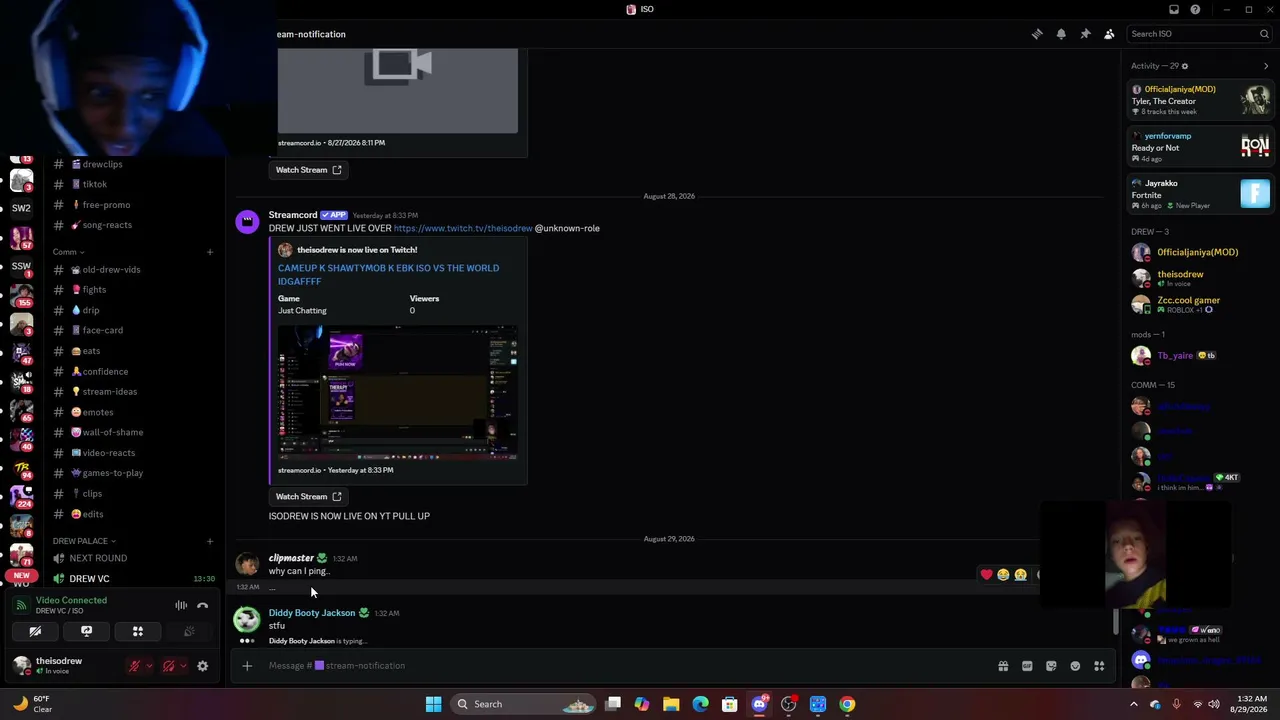Screen dimensions: 1280x720
Task: Click the NEW unread servers pill
Action: [21, 576]
